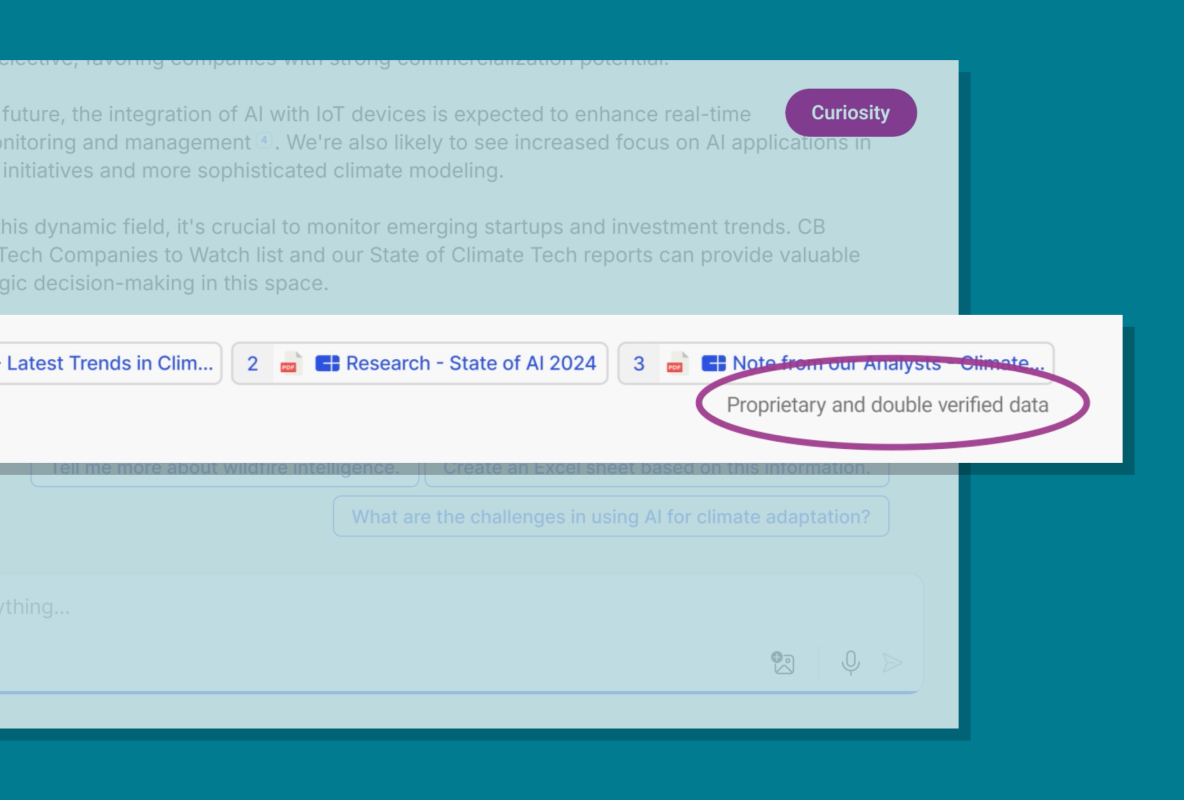Screen dimensions: 1184x800
Task: Click the number 2 source badge
Action: click(252, 364)
